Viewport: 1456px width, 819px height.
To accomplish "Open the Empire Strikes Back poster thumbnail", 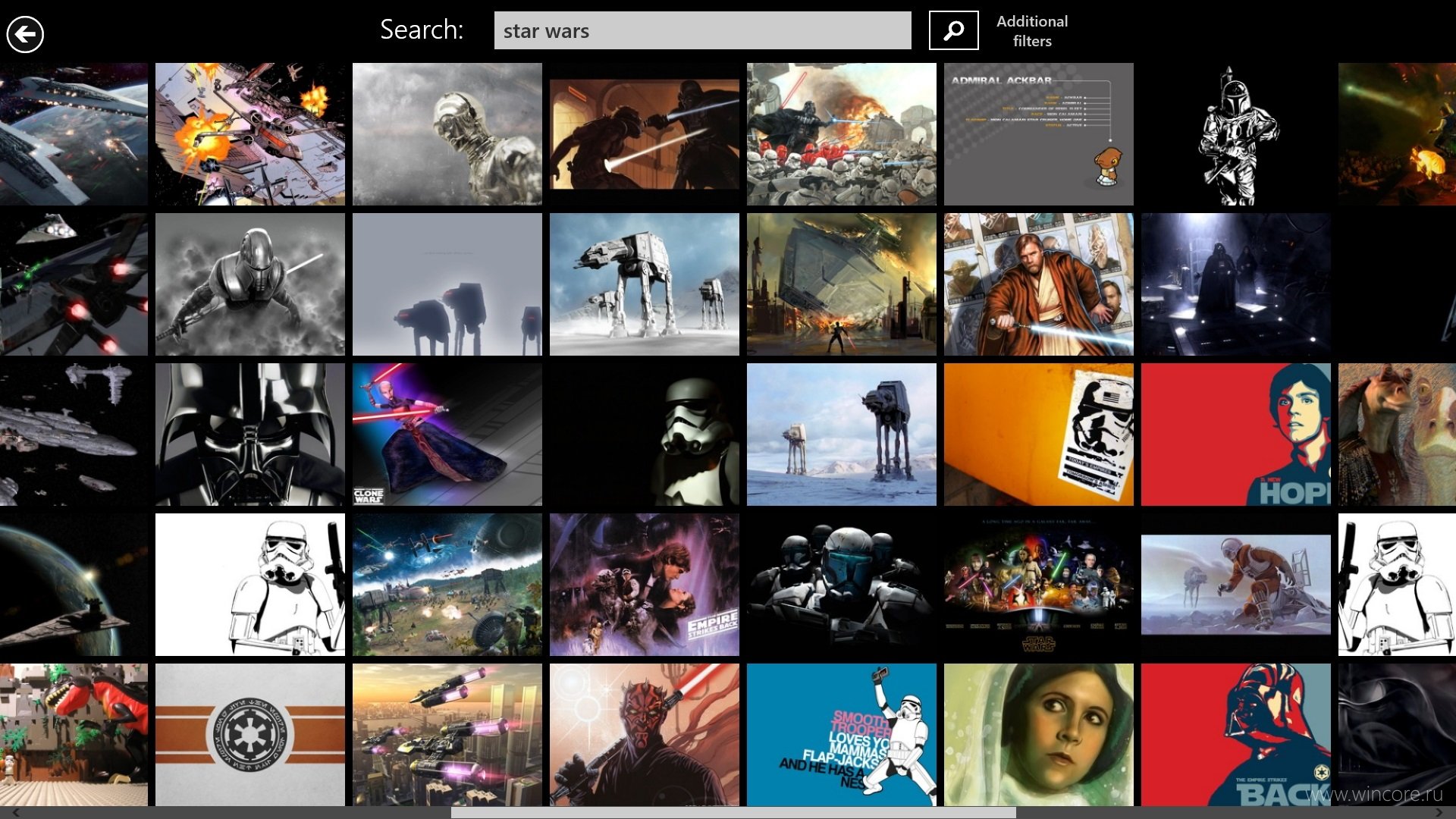I will 644,585.
